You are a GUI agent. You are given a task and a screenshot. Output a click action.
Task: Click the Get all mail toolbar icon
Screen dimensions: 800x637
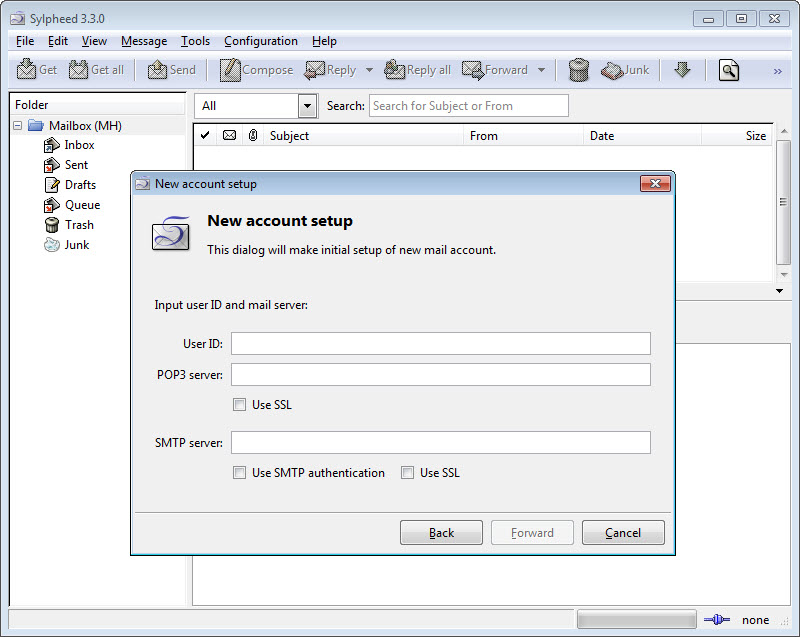[x=78, y=70]
